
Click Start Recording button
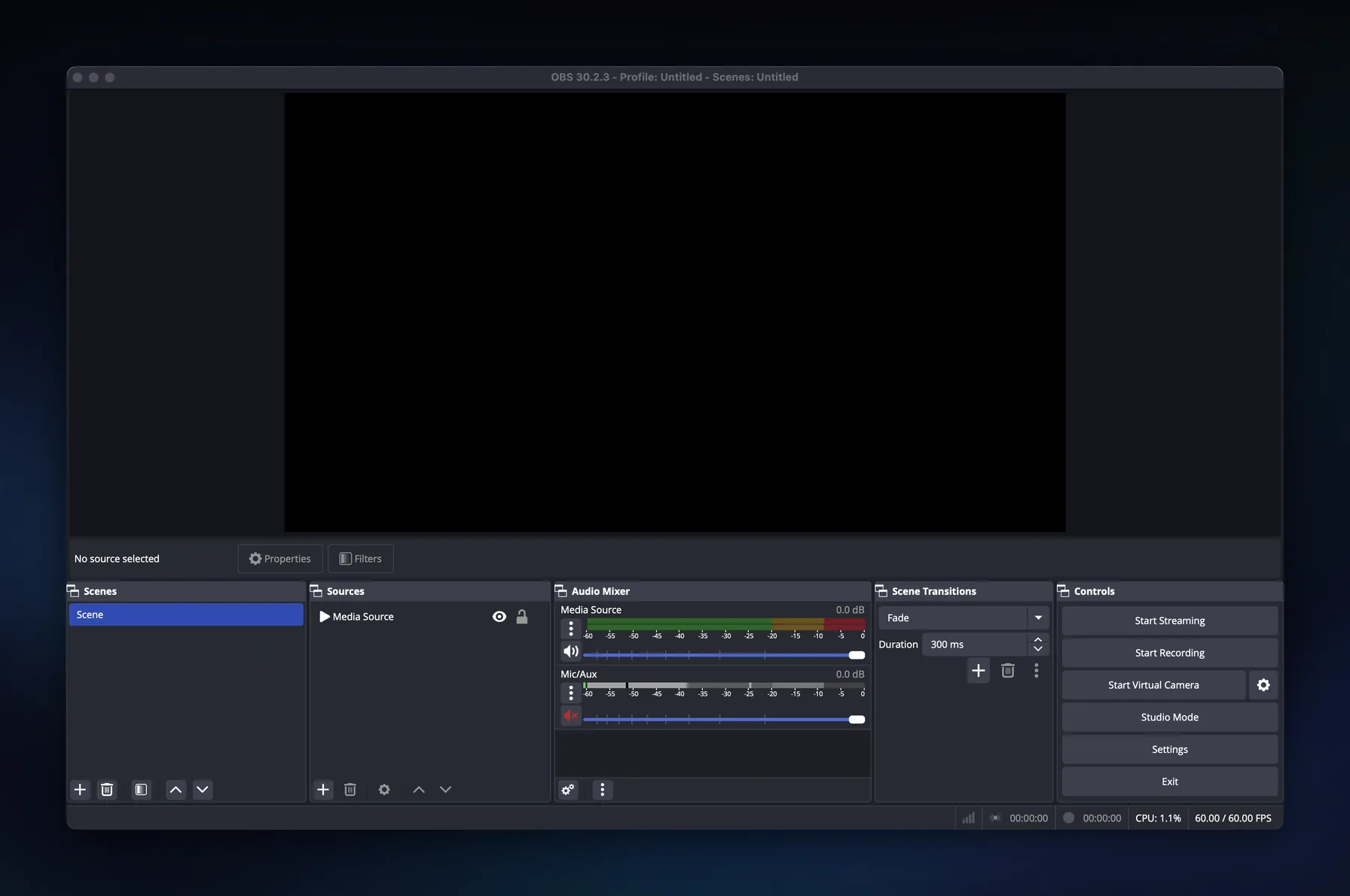tap(1169, 653)
